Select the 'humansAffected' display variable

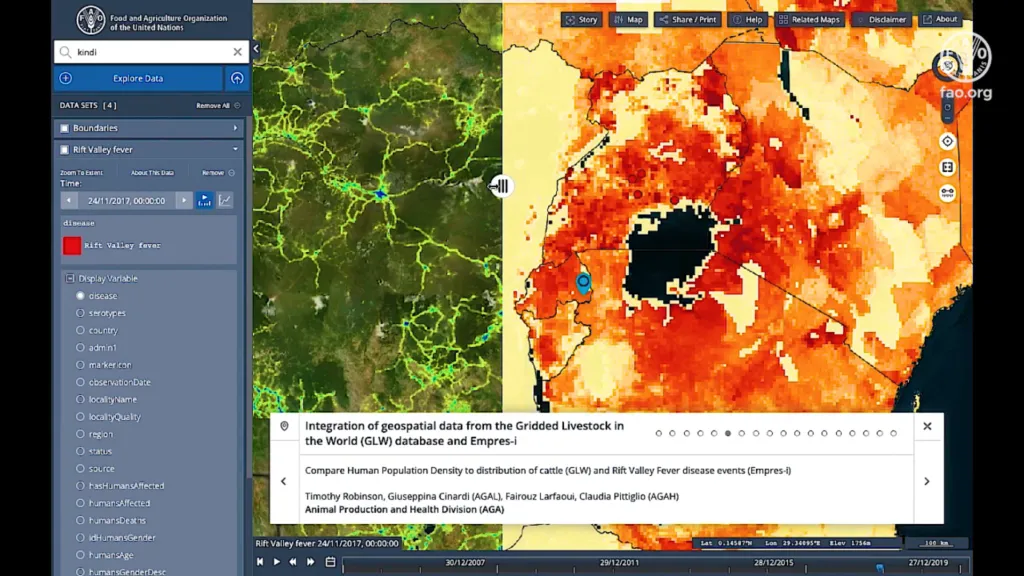80,503
